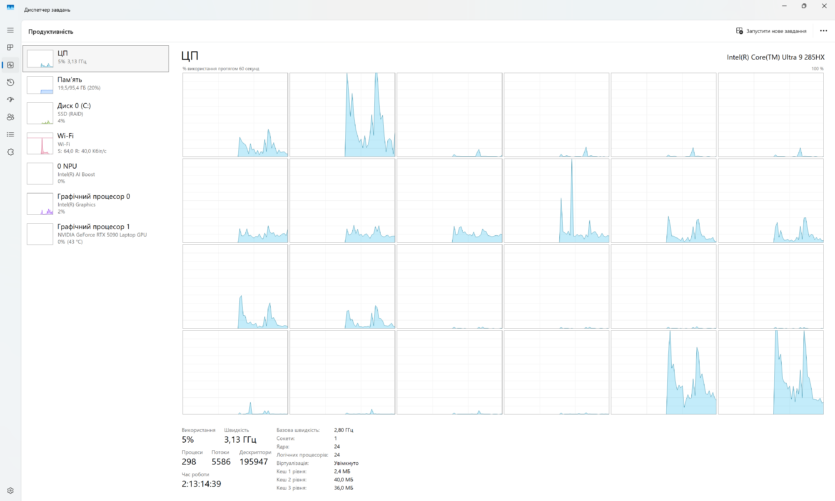Open the Users page icon
The image size is (835, 501).
[x=10, y=117]
